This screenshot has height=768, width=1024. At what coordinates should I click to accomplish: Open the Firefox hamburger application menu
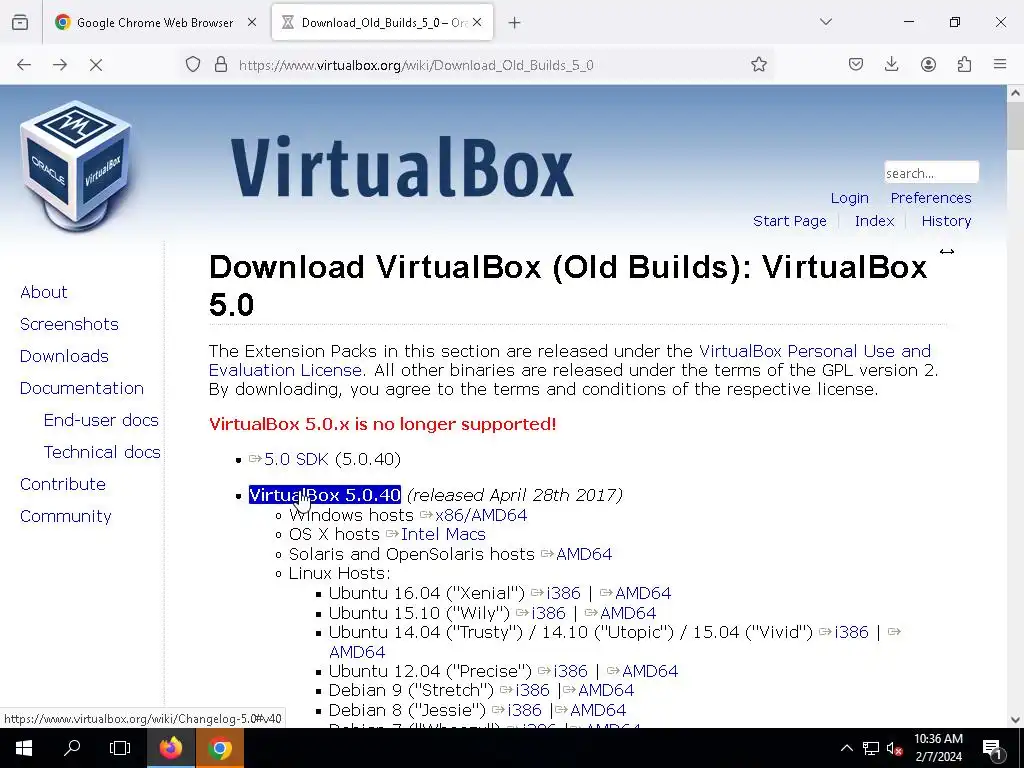[x=1000, y=64]
